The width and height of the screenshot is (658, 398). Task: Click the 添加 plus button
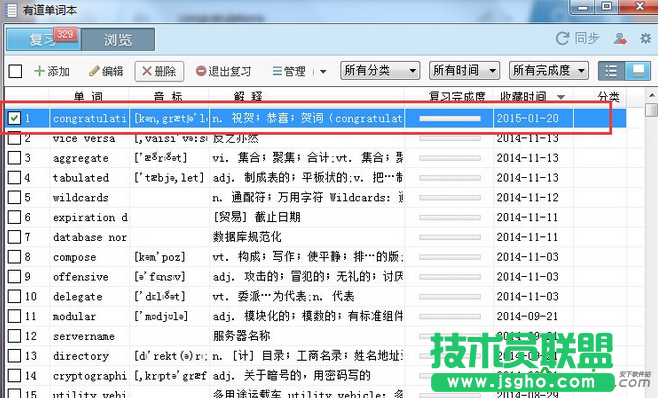point(52,71)
